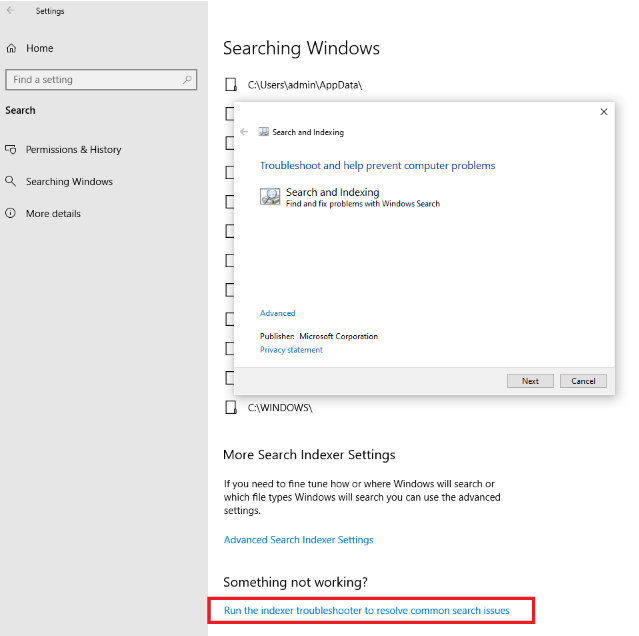Select the C:\Users\admin\AppData\ excluded folder
This screenshot has height=636, width=639.
point(305,85)
